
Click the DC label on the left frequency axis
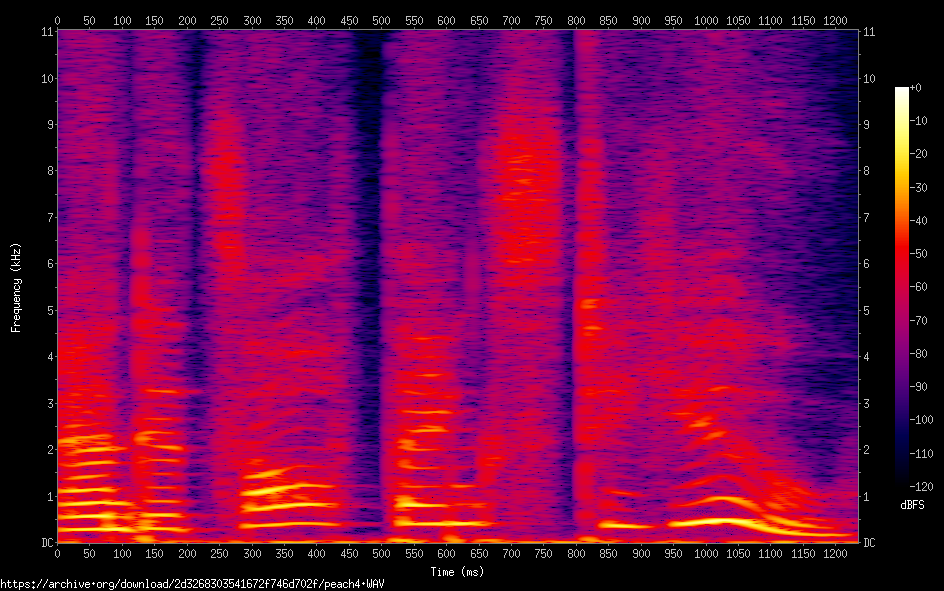tap(45, 543)
